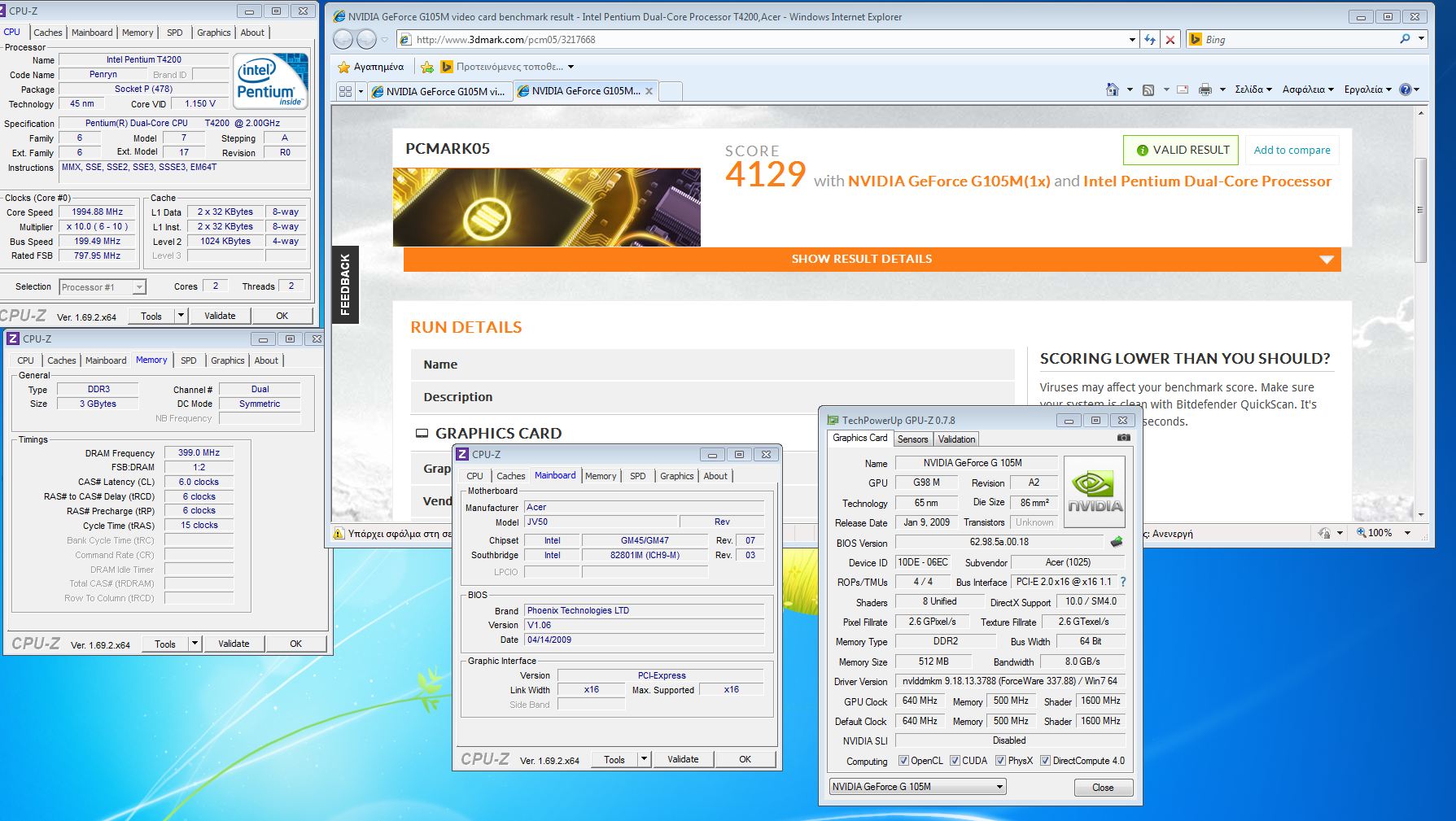Click the Bing search input field
Image resolution: width=1456 pixels, height=821 pixels.
point(1299,39)
